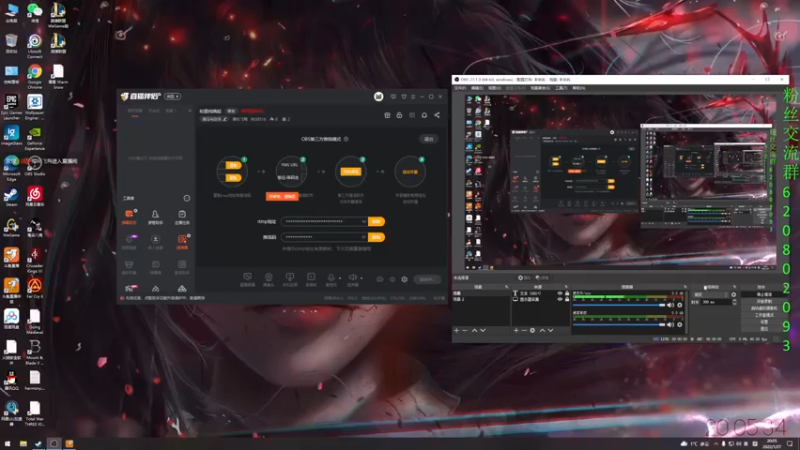Open the scene transition dropdown in OBS
The height and width of the screenshot is (450, 800).
(710, 294)
